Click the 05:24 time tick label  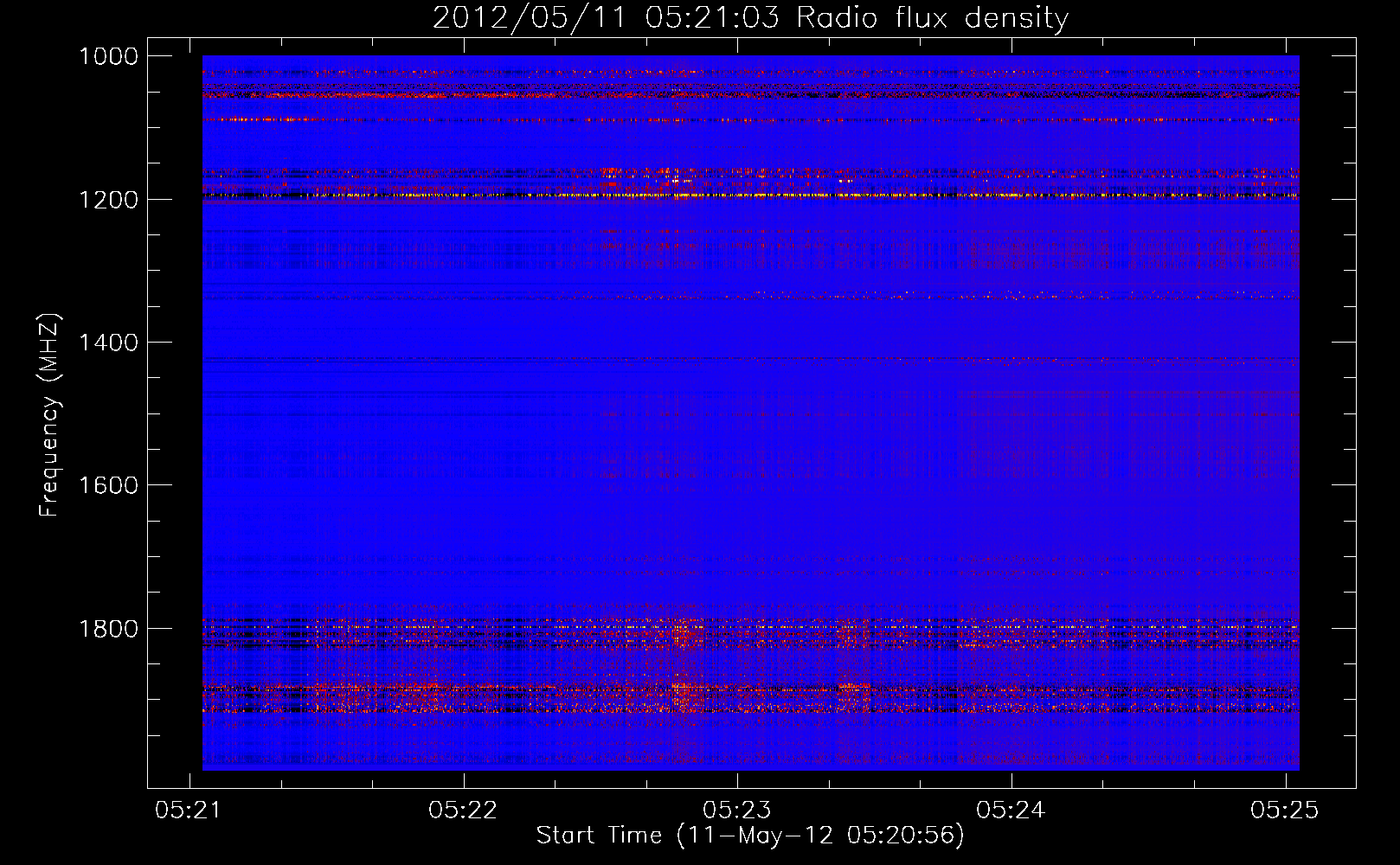pyautogui.click(x=1011, y=810)
